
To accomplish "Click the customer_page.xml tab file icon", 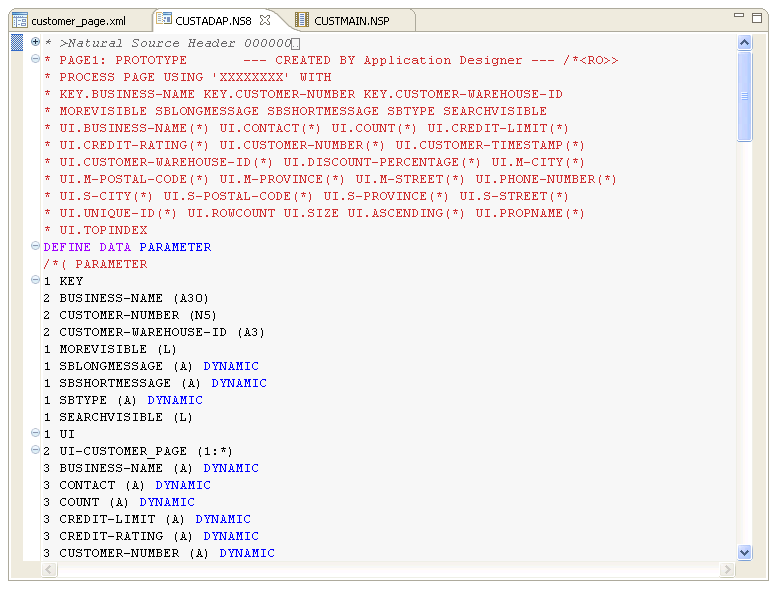I will click(19, 21).
